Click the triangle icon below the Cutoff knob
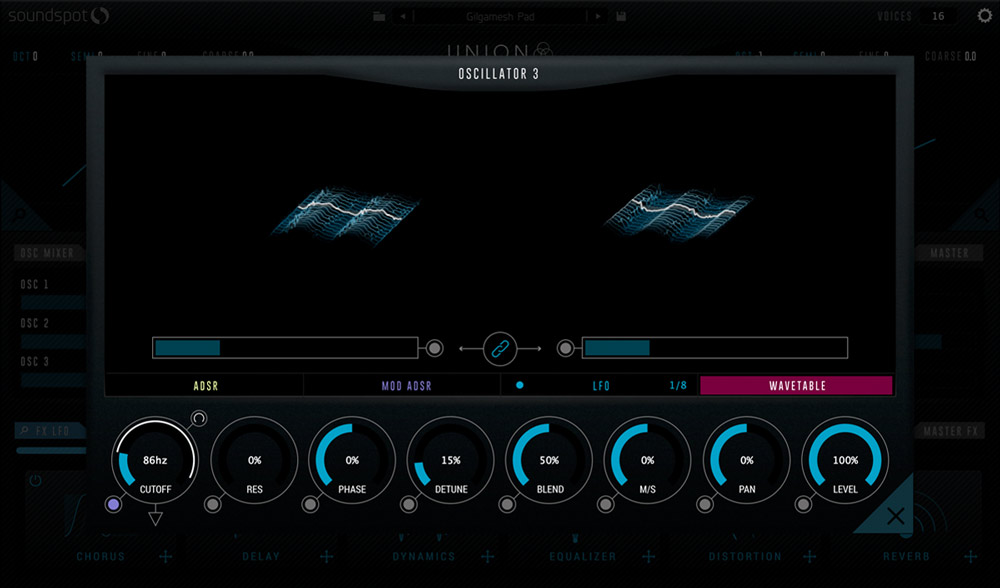 155,517
